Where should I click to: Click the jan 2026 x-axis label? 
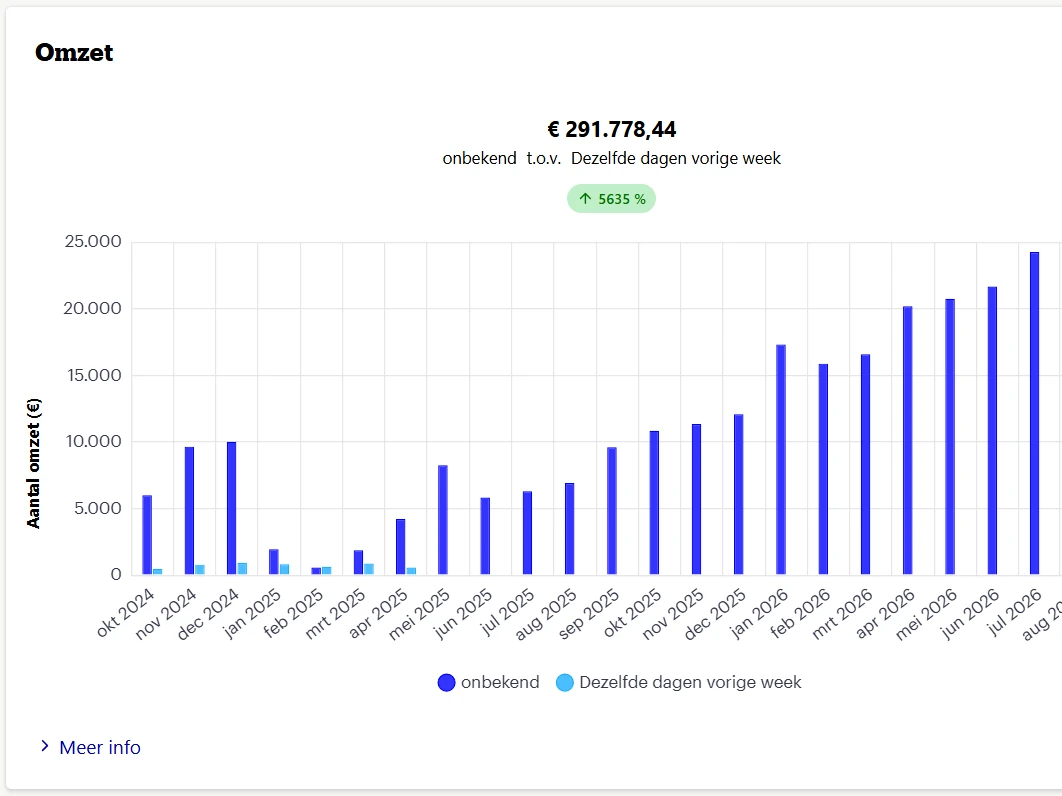(758, 613)
